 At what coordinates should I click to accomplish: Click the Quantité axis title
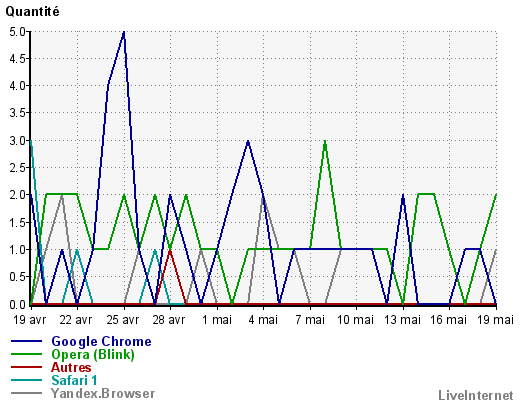[x=32, y=12]
